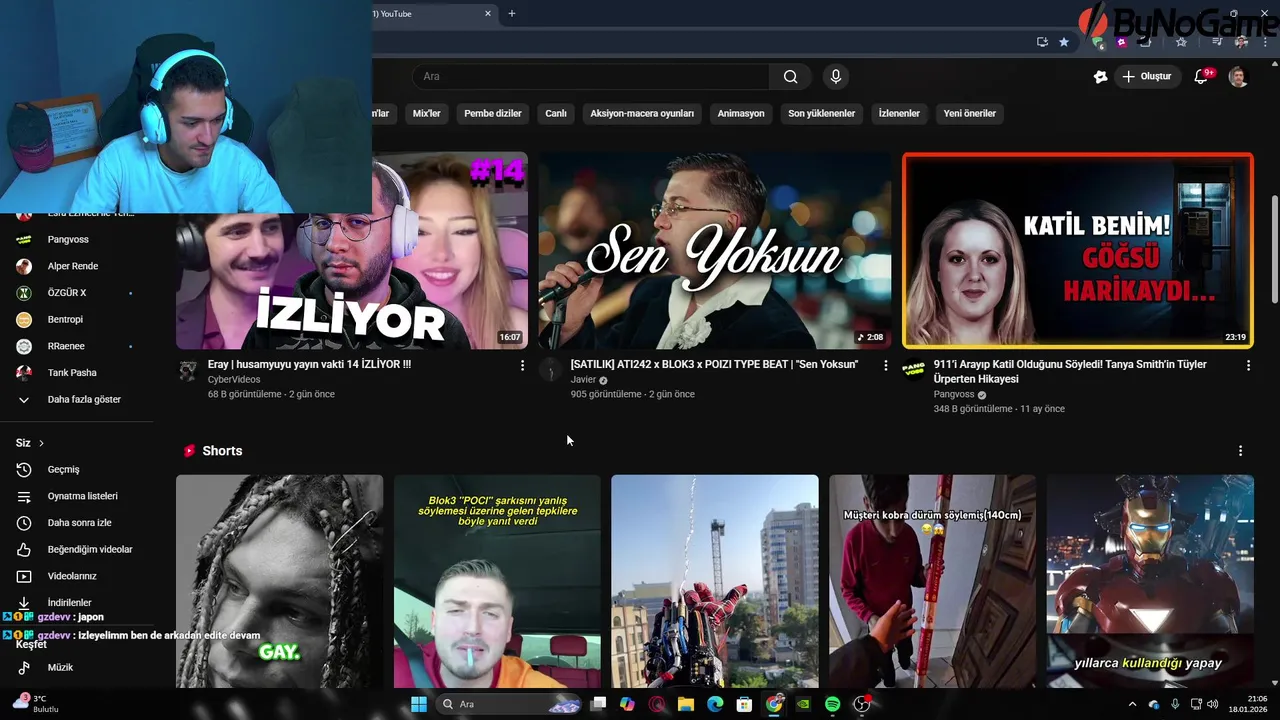
Task: Open the notifications bell showing 9+
Action: (x=1203, y=77)
